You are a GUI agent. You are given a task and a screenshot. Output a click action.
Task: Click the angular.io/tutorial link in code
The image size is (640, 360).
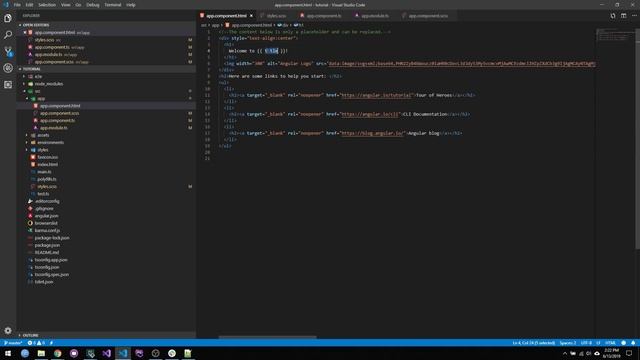[x=376, y=95]
